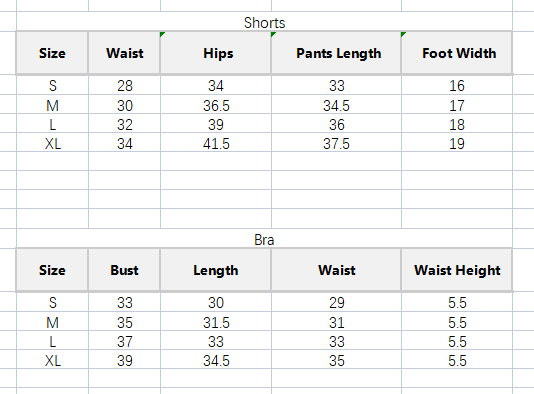Select the Bra Length header cell
534x394 pixels.
216,270
